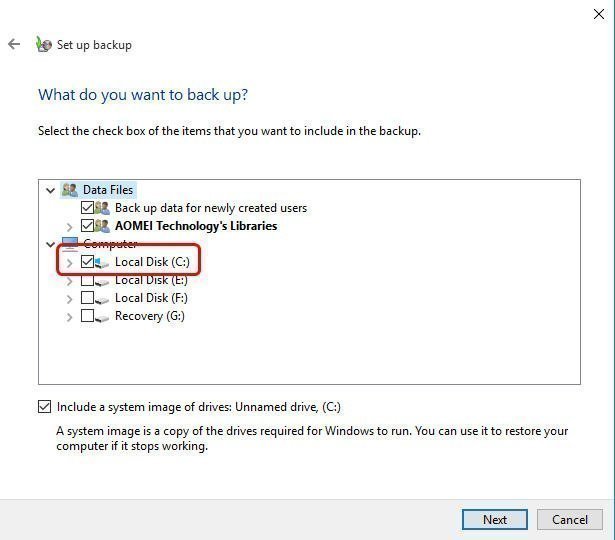Check the Local Disk (E:) checkbox
615x540 pixels.
87,280
